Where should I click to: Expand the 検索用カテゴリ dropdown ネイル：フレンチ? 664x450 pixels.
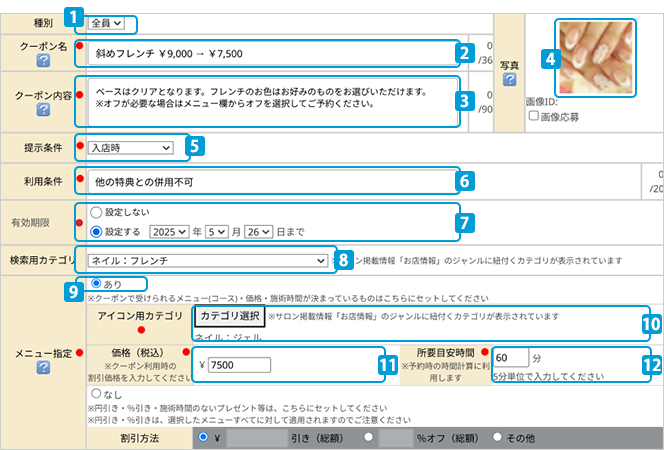coord(208,260)
